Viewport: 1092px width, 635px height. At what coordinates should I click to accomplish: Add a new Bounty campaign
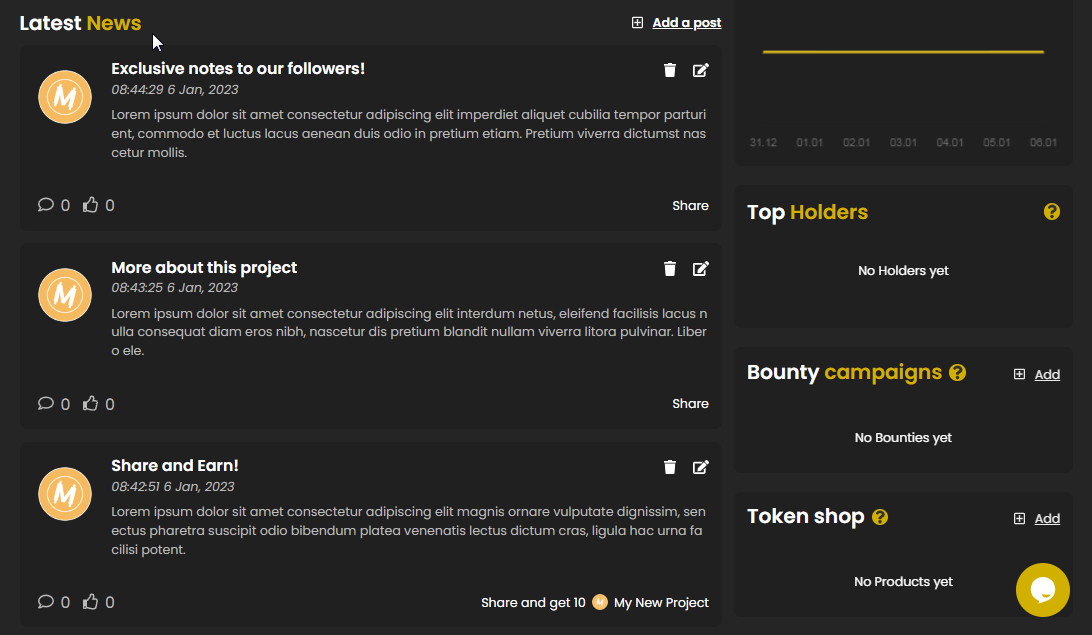pyautogui.click(x=1045, y=375)
